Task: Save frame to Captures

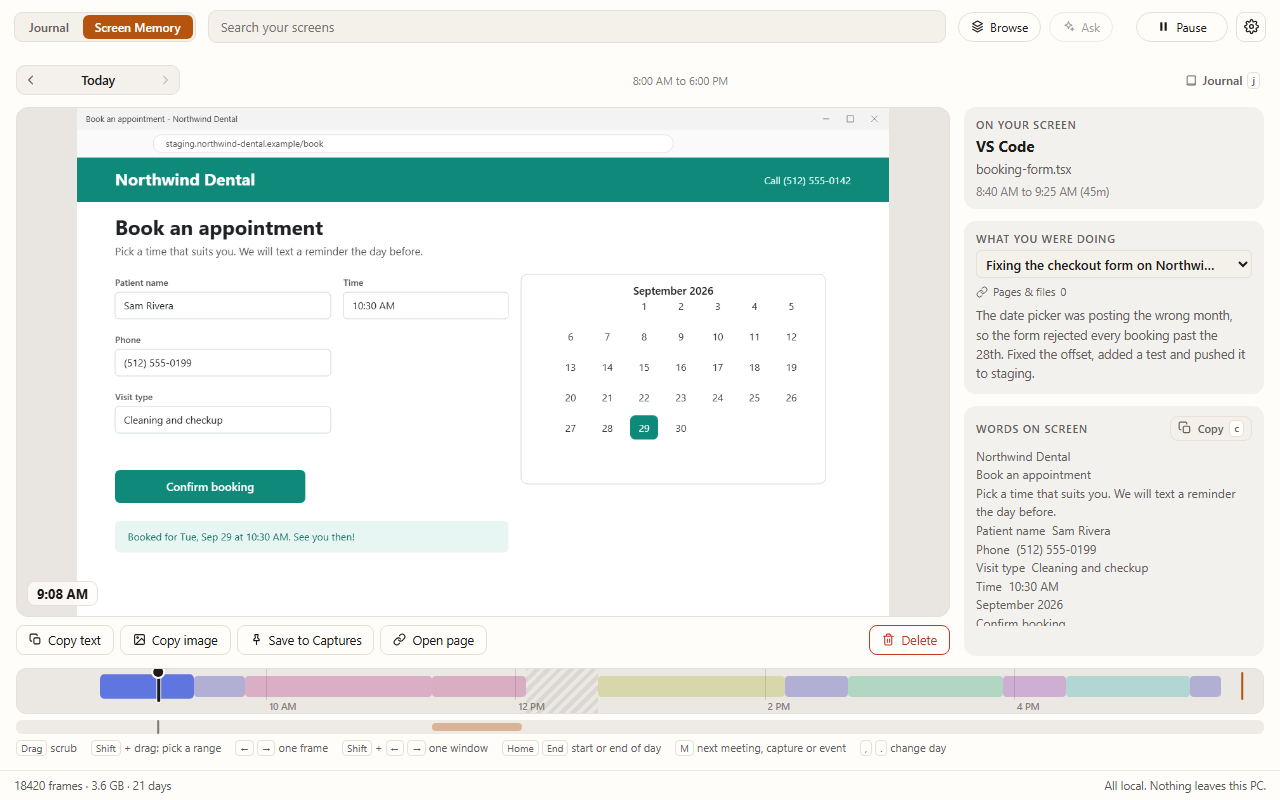Action: tap(306, 640)
